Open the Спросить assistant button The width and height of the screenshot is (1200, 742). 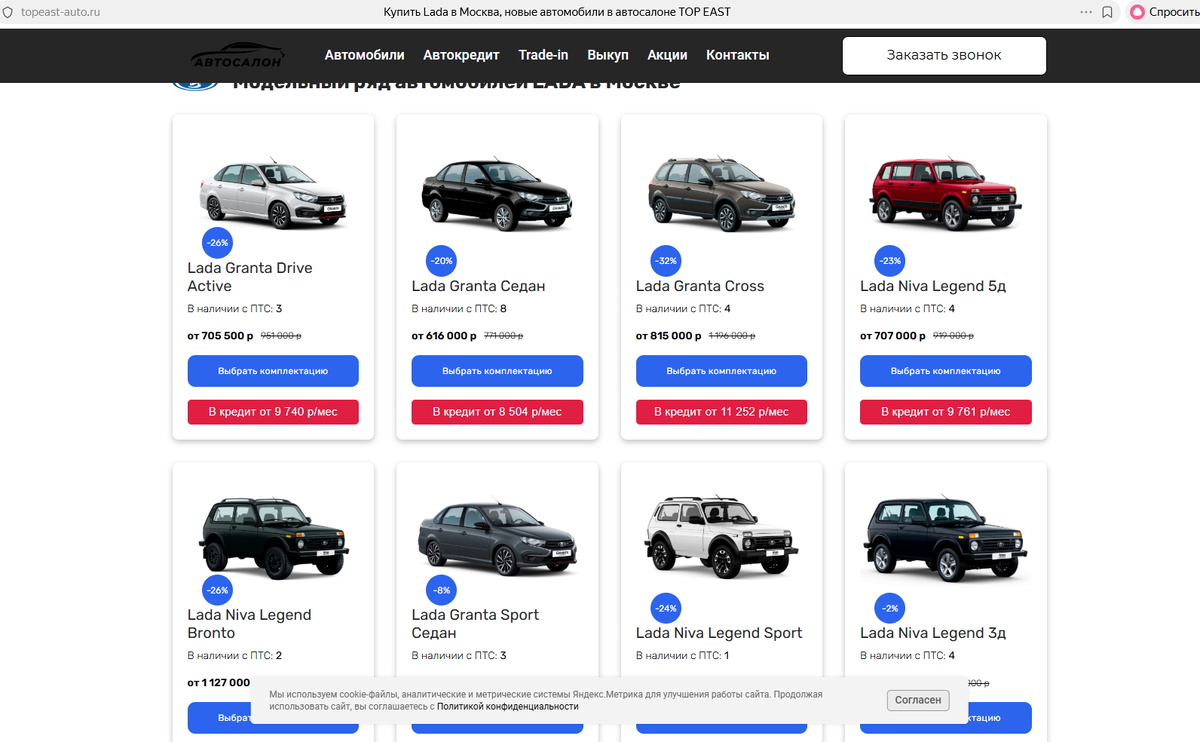[1162, 12]
